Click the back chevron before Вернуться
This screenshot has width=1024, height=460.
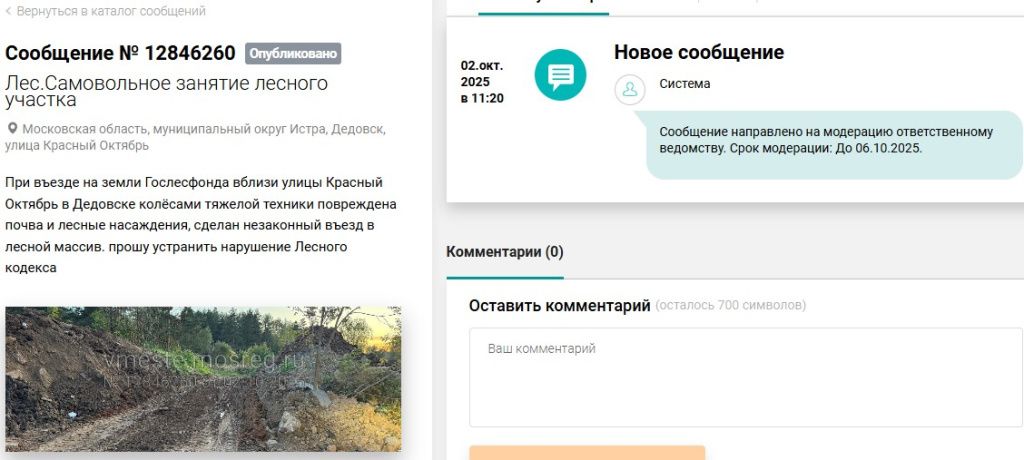point(9,11)
